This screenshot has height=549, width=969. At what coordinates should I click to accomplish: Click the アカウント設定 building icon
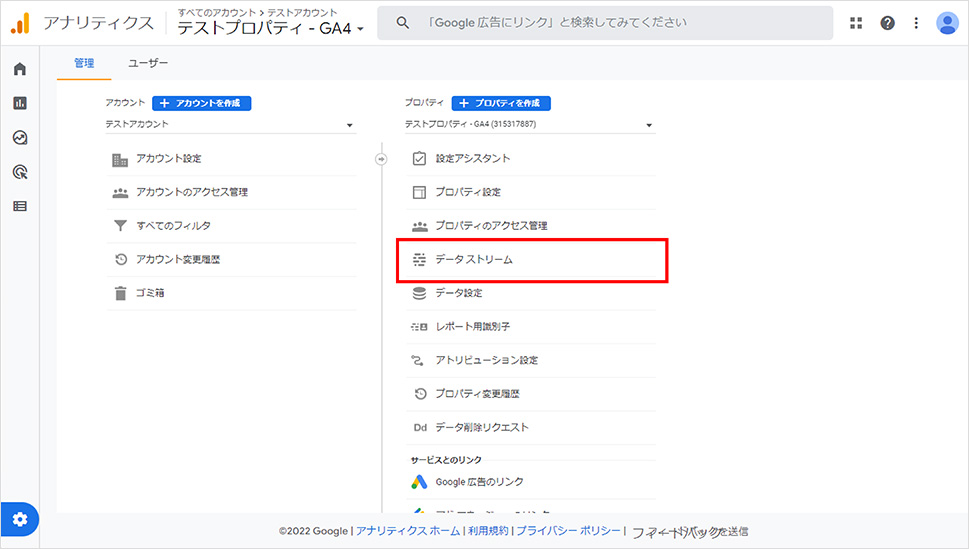pos(120,160)
